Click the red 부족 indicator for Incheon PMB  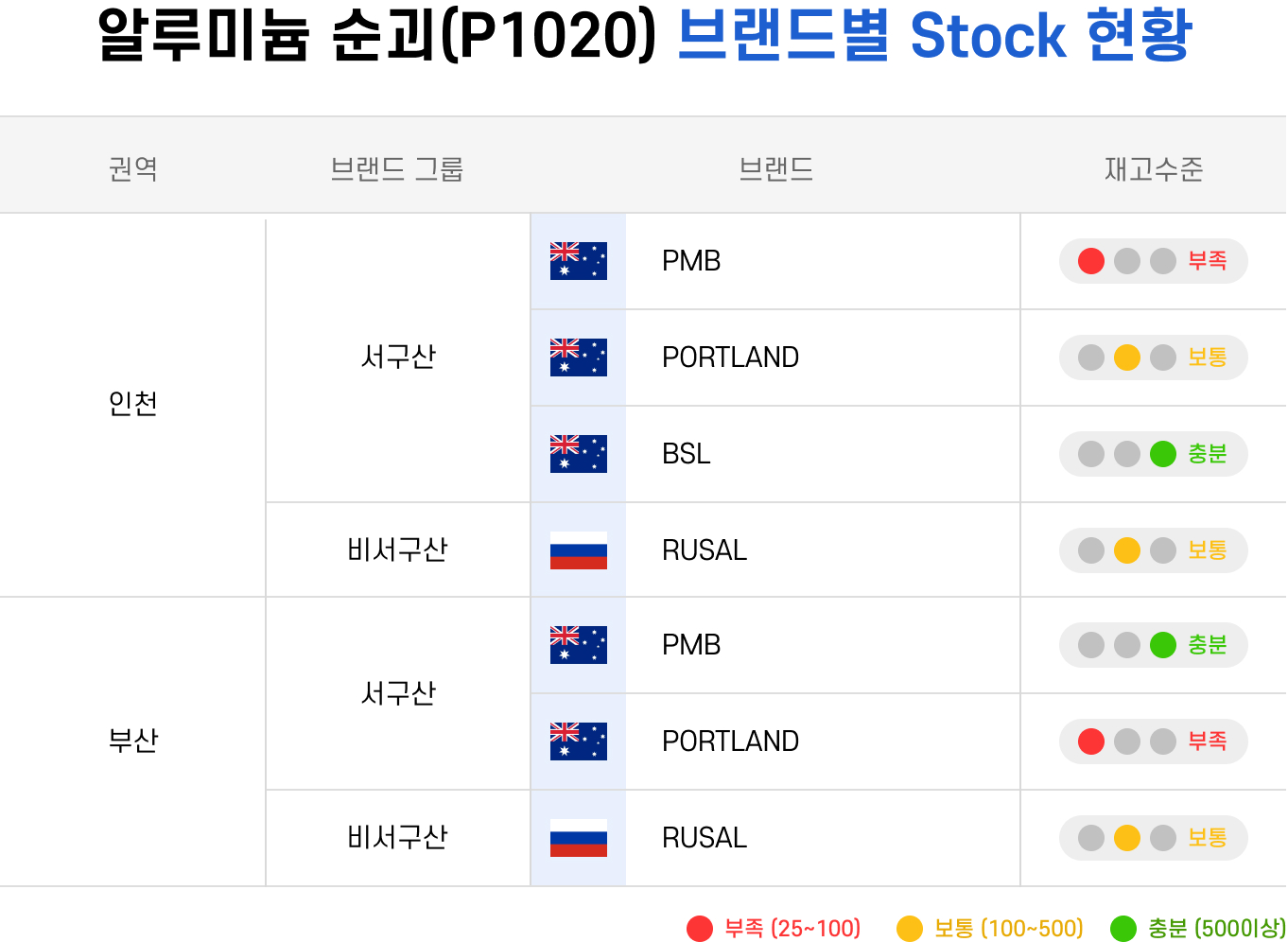(x=1091, y=261)
